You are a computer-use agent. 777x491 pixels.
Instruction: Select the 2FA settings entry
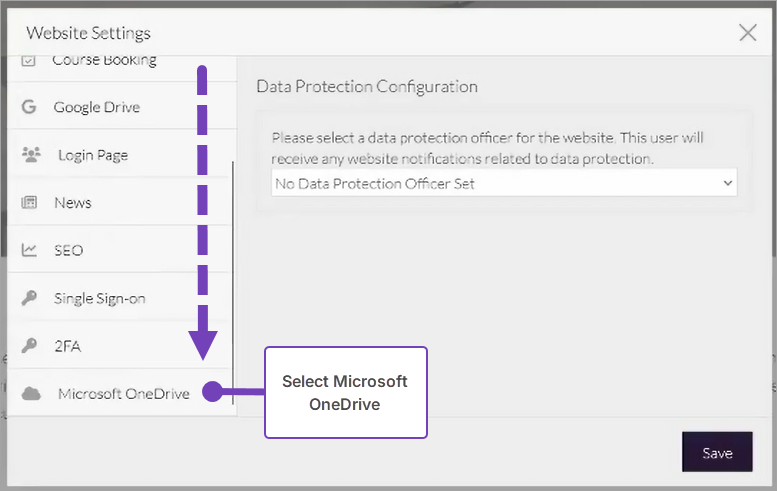click(67, 346)
